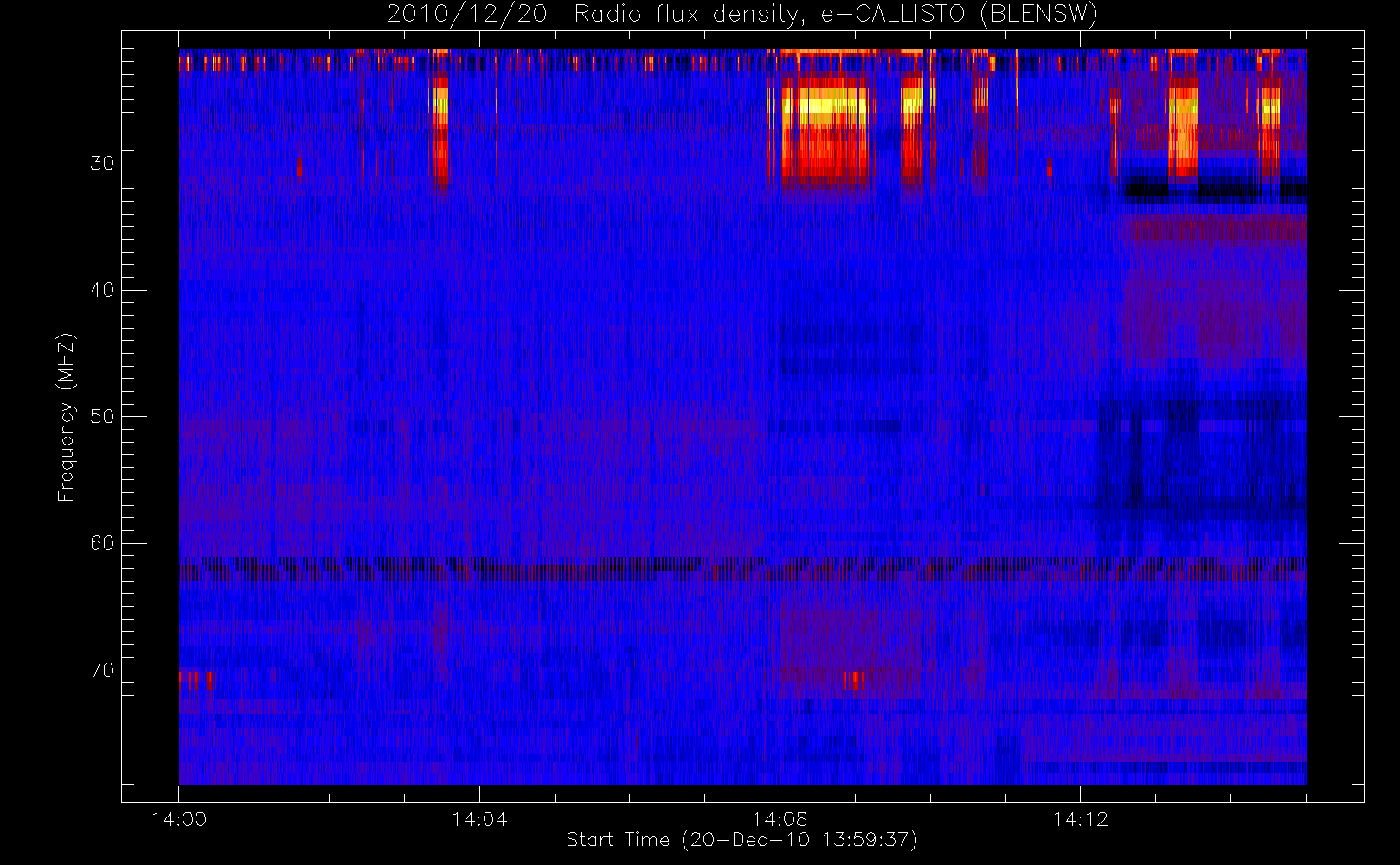Click the time tick label '14:08'
The height and width of the screenshot is (865, 1400).
(780, 819)
